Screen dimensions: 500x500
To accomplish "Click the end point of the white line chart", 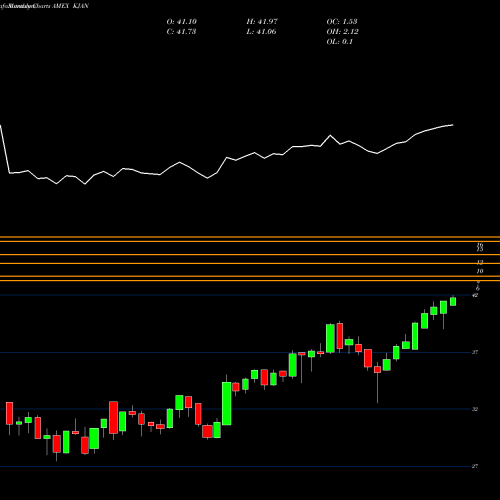I will point(453,125).
